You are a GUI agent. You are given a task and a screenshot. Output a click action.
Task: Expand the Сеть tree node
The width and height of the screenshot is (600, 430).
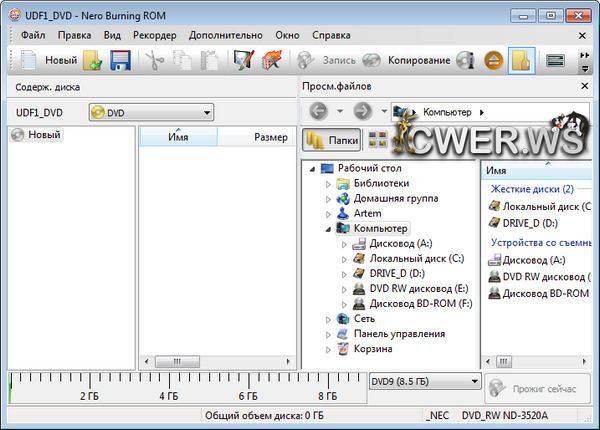click(x=328, y=319)
